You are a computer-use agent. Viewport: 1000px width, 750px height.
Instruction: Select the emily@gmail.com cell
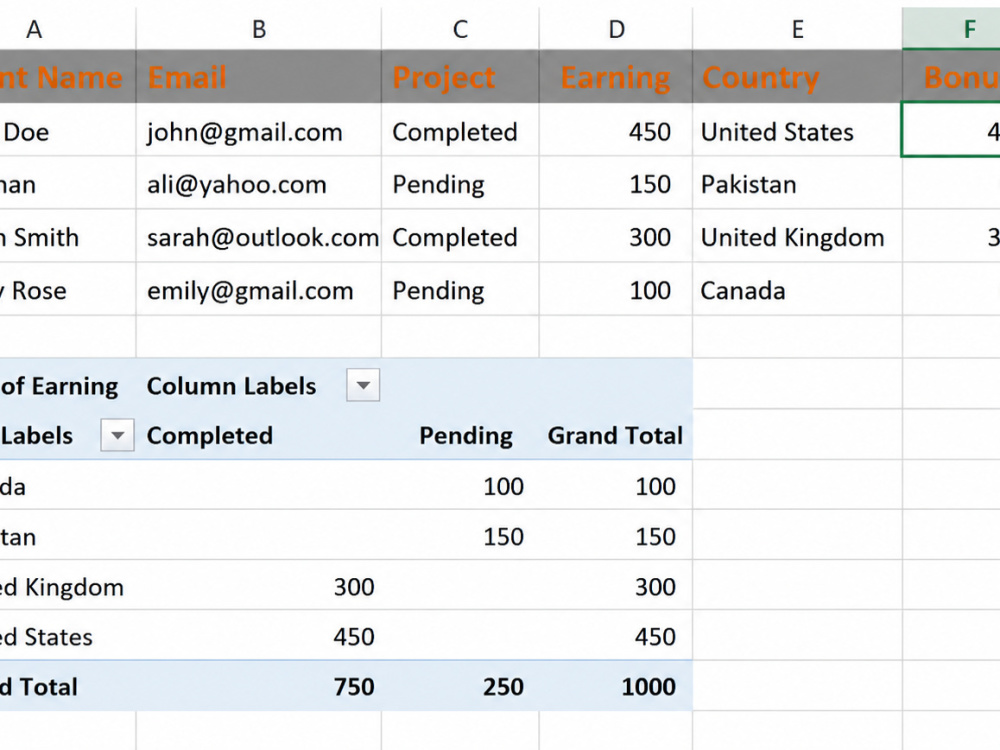259,290
